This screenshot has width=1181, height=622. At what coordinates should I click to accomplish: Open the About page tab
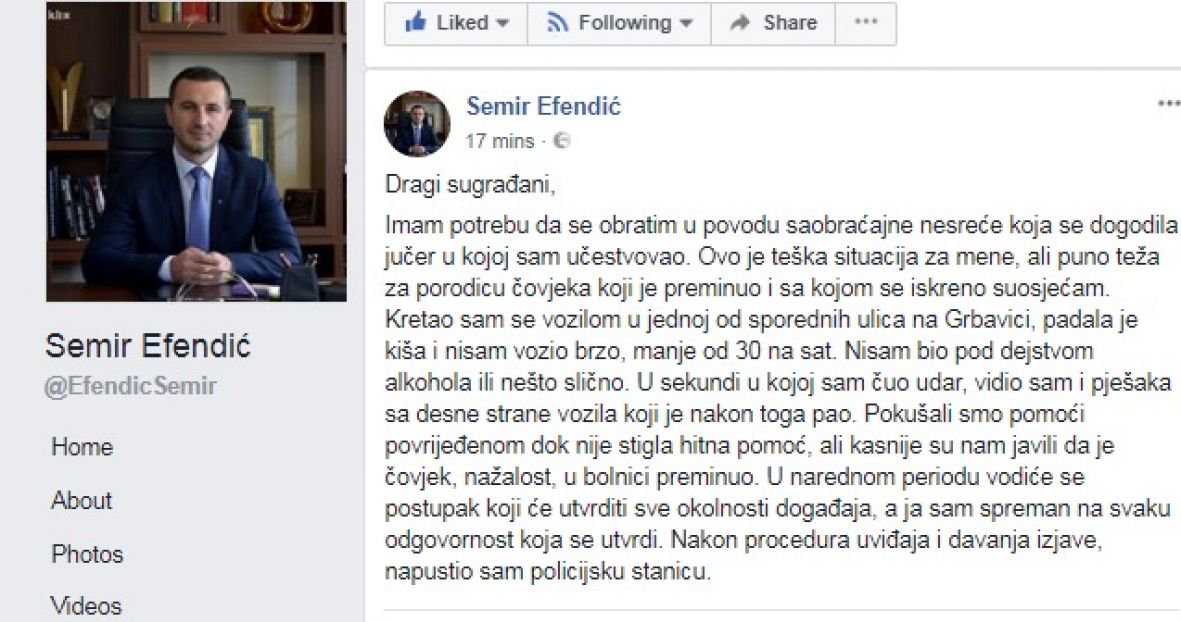(81, 500)
